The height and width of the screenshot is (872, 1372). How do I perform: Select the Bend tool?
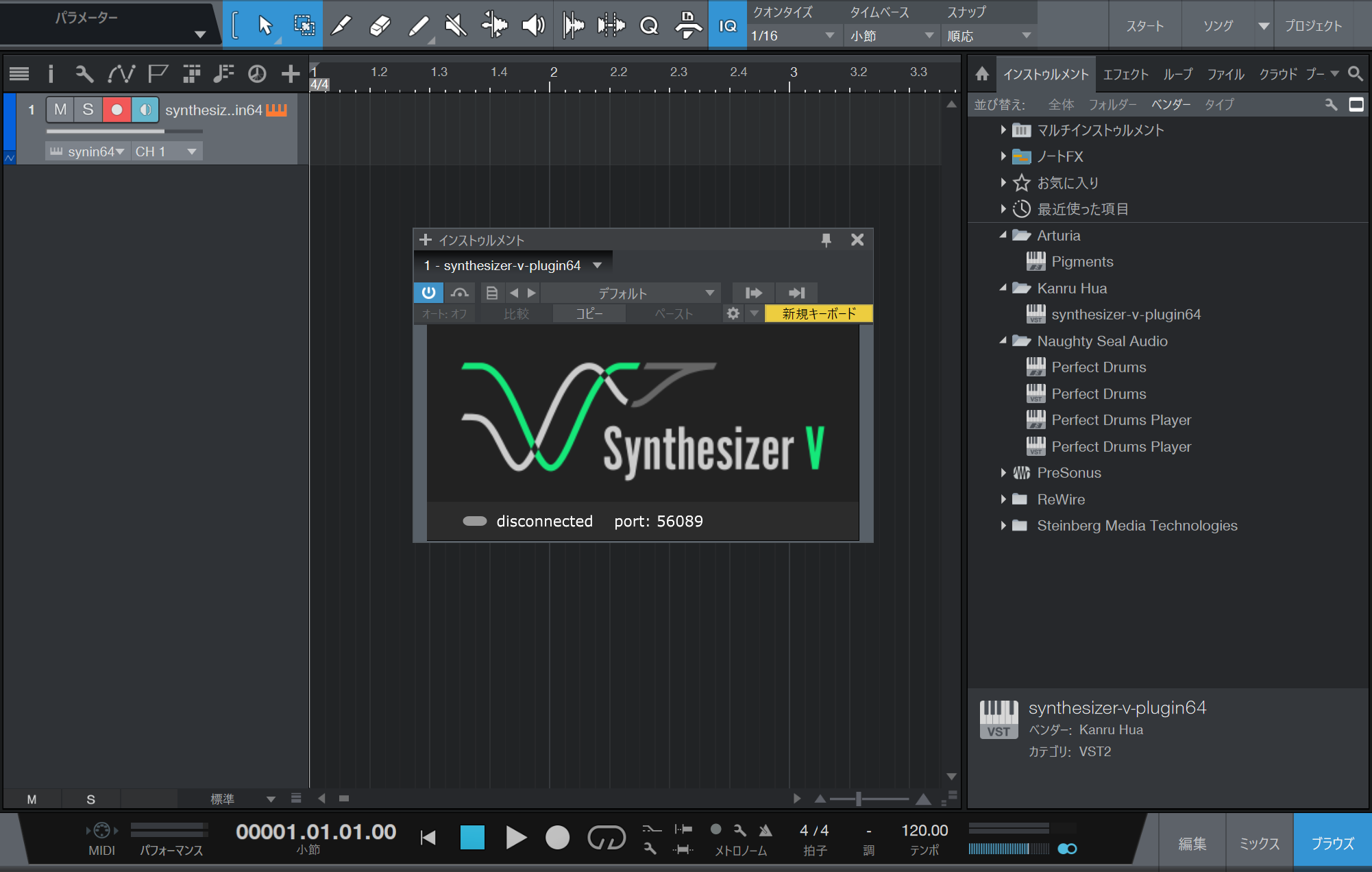coord(494,25)
